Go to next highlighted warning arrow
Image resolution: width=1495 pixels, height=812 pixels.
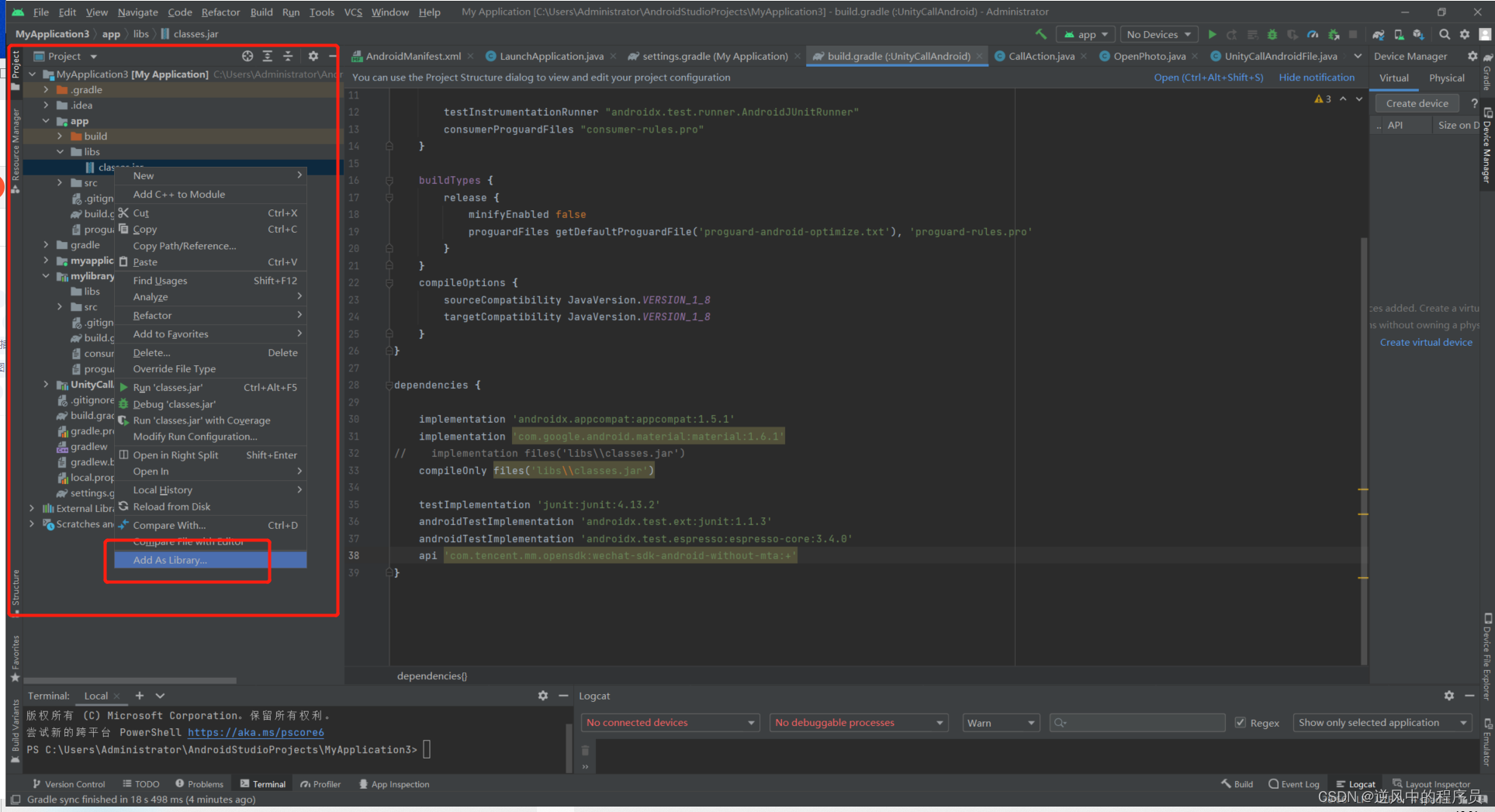pos(1359,99)
